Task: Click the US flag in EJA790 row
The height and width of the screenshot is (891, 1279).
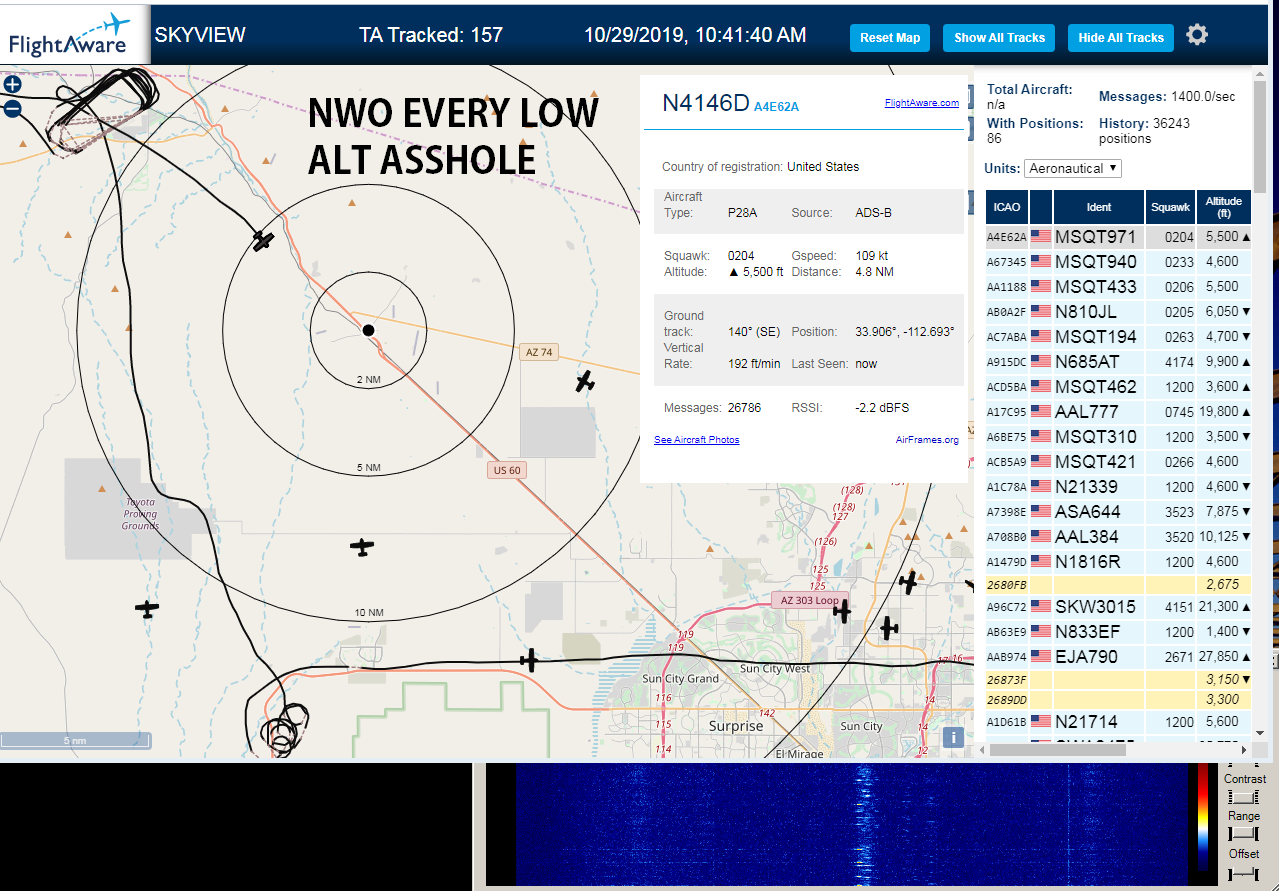Action: [1041, 657]
